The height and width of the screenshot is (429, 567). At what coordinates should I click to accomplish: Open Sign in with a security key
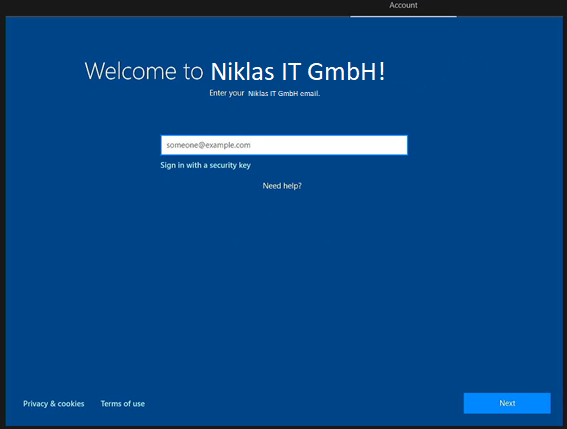[x=205, y=165]
